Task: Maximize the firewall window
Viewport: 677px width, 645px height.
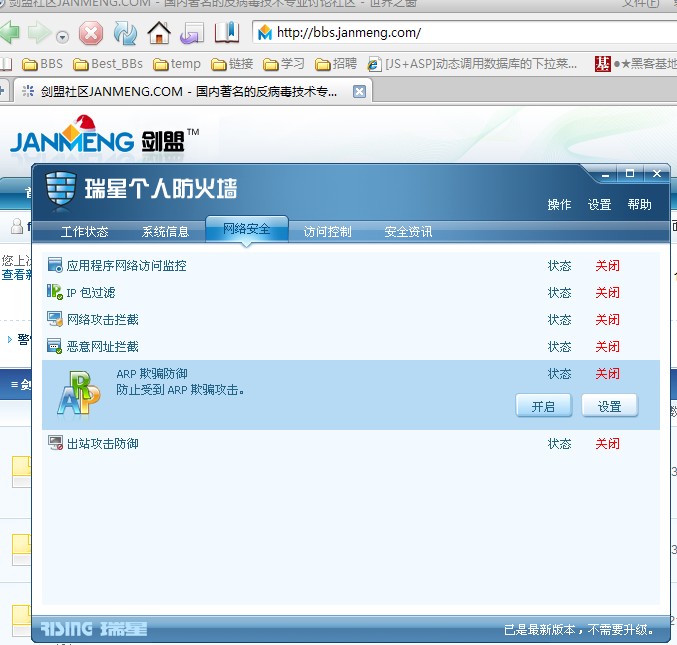Action: (x=630, y=174)
